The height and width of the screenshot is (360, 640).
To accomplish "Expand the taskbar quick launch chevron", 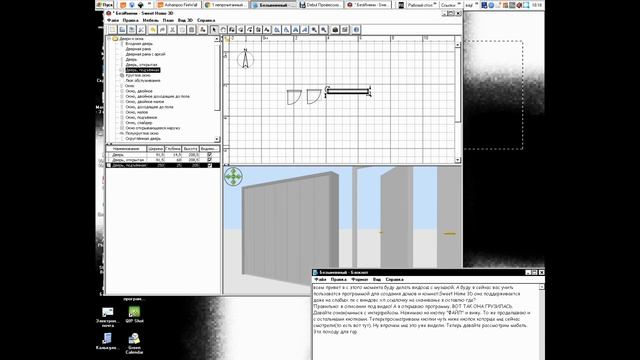I will (x=149, y=5).
